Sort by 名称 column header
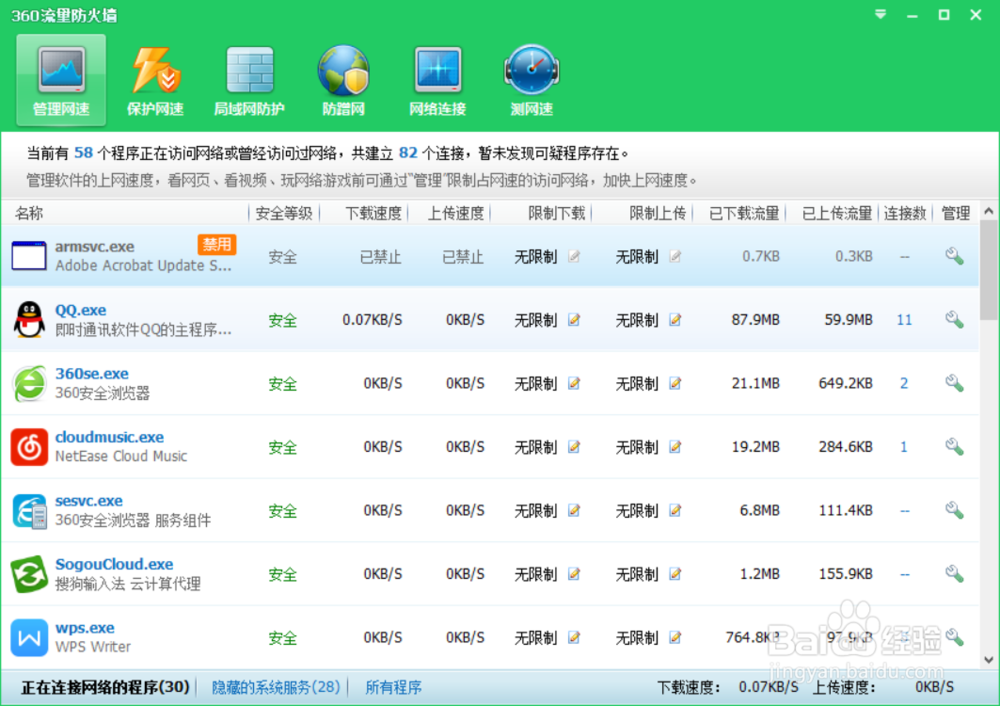1000x706 pixels. [x=29, y=213]
